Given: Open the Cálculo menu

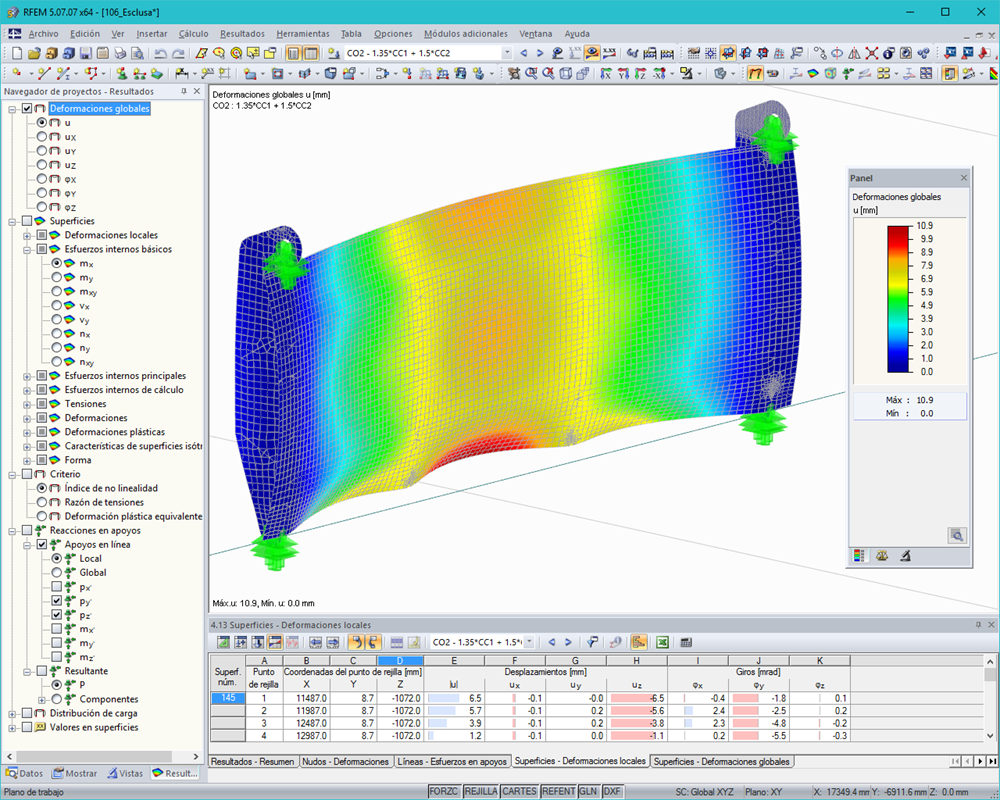Looking at the screenshot, I should click(193, 34).
